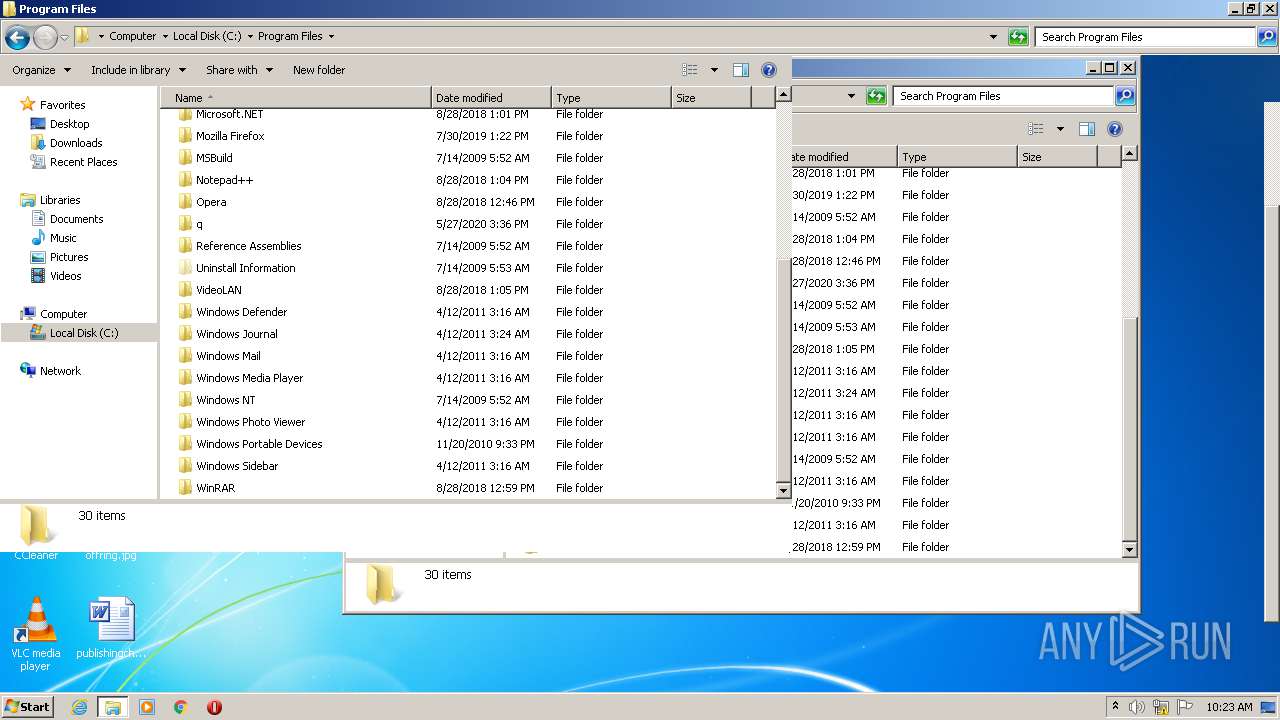The height and width of the screenshot is (720, 1280).
Task: Open recent pages dropdown next to Forward button
Action: (64, 37)
